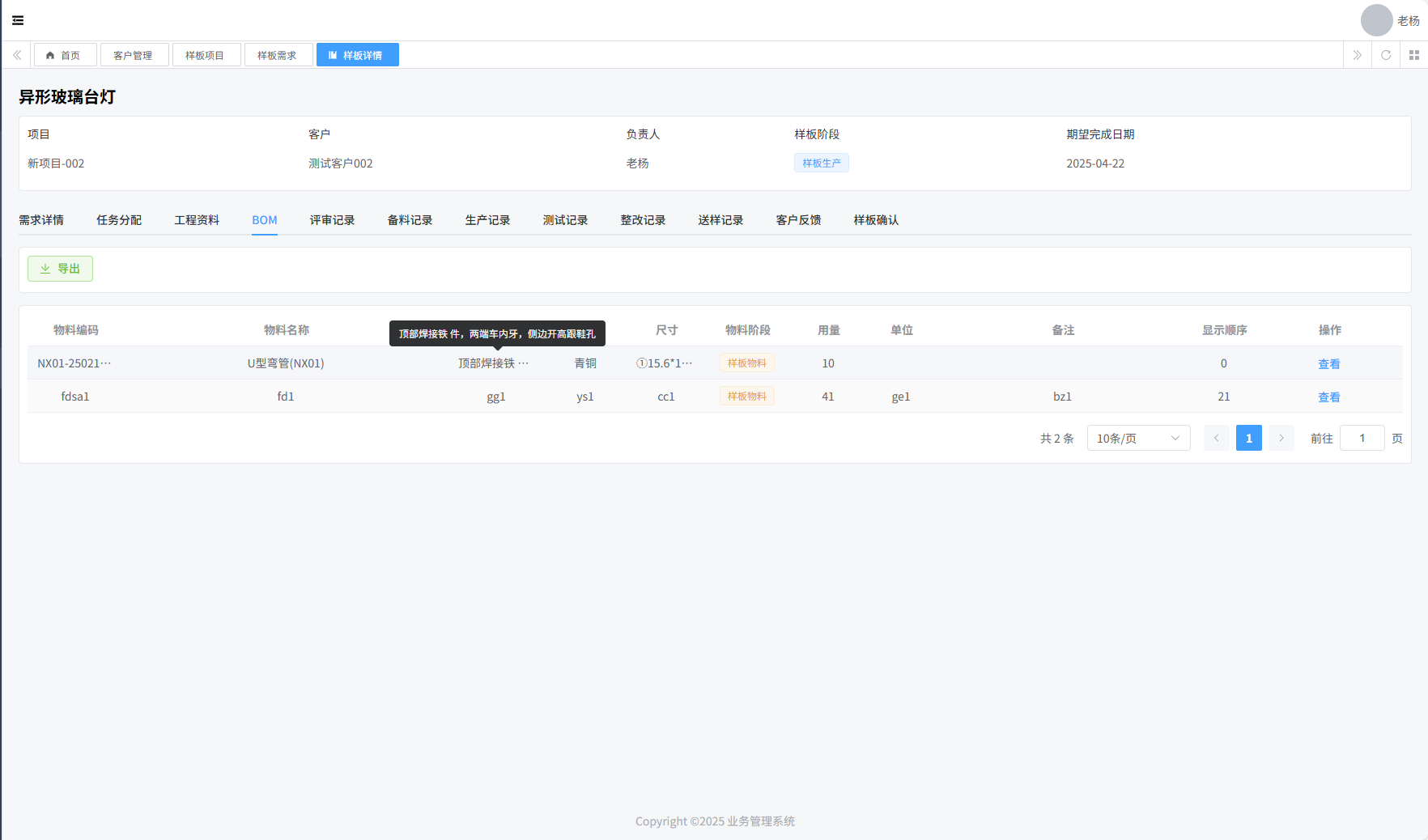
Task: Switch to 客户管理 page tab
Action: [x=133, y=55]
